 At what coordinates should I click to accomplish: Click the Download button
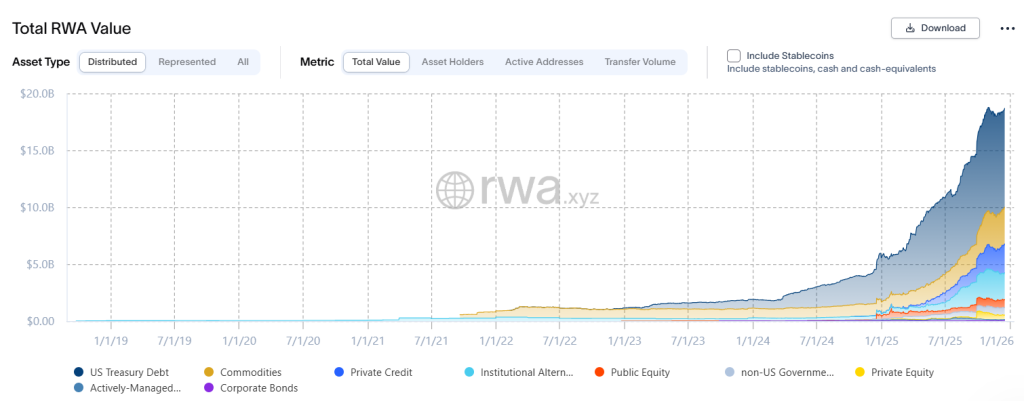click(x=935, y=28)
